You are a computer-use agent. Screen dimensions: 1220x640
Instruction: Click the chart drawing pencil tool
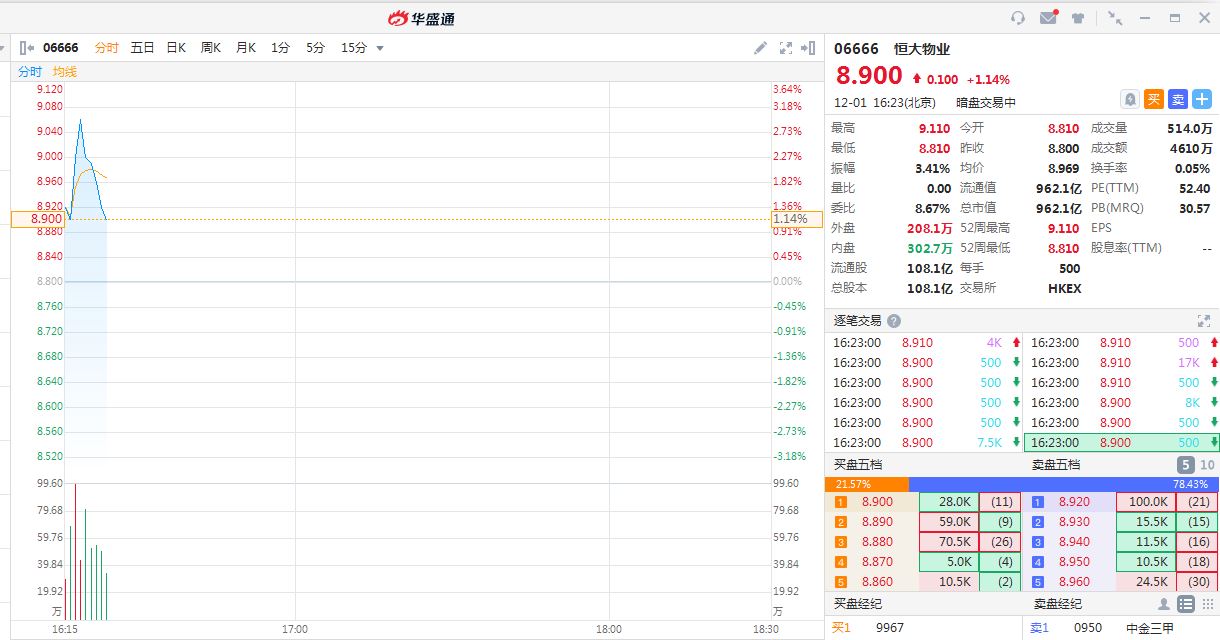coord(760,48)
